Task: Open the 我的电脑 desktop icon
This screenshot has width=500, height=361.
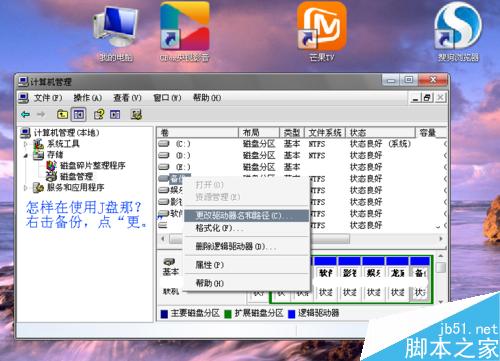Action: tap(116, 33)
